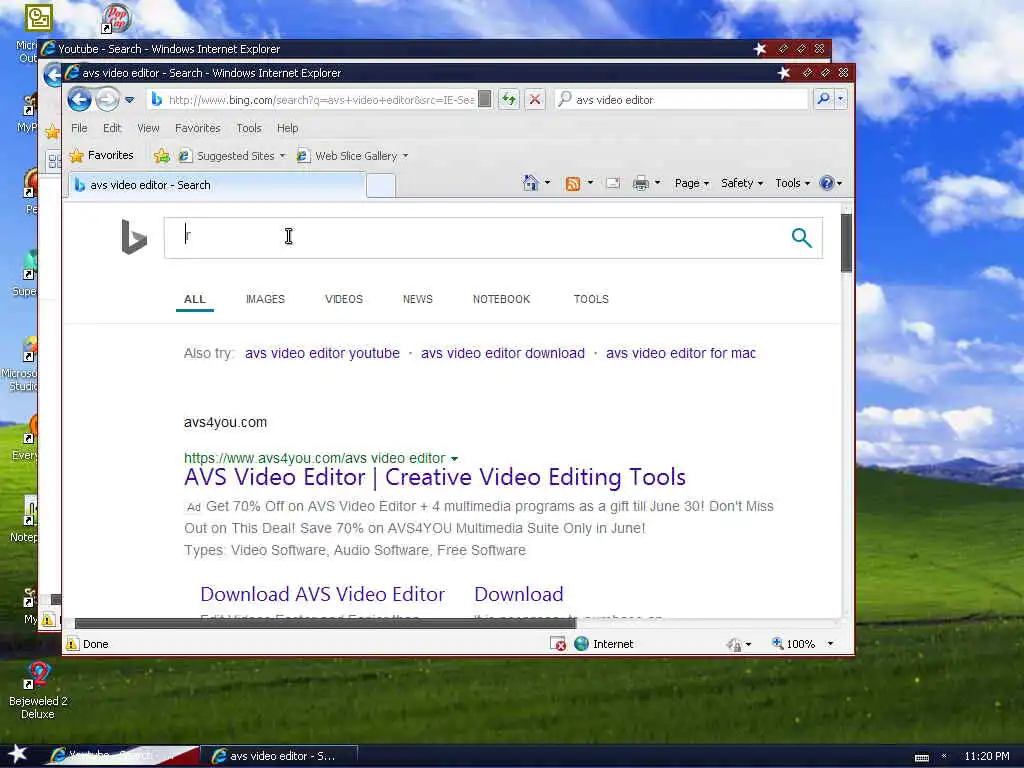Screen dimensions: 1024x768
Task: Open 'AVS Video Editor | Creative Video Editing Tools' link
Action: pyautogui.click(x=435, y=477)
